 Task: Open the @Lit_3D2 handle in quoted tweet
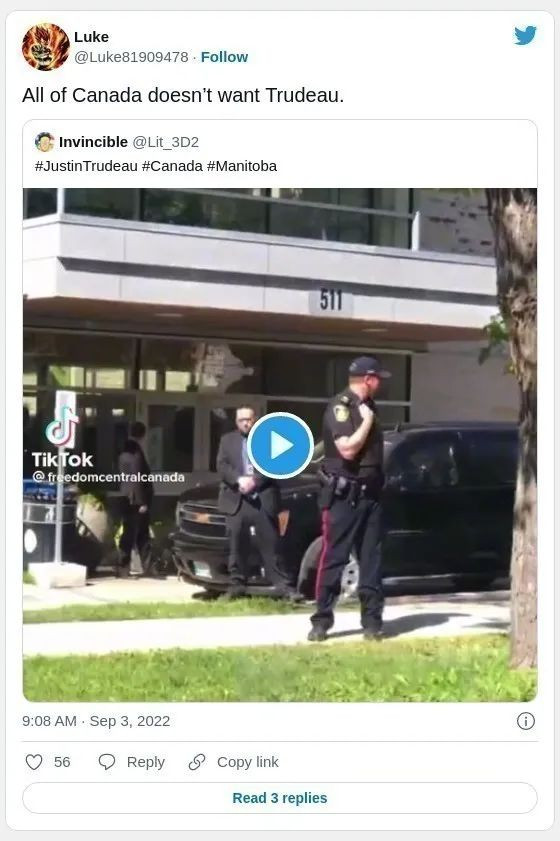(165, 142)
